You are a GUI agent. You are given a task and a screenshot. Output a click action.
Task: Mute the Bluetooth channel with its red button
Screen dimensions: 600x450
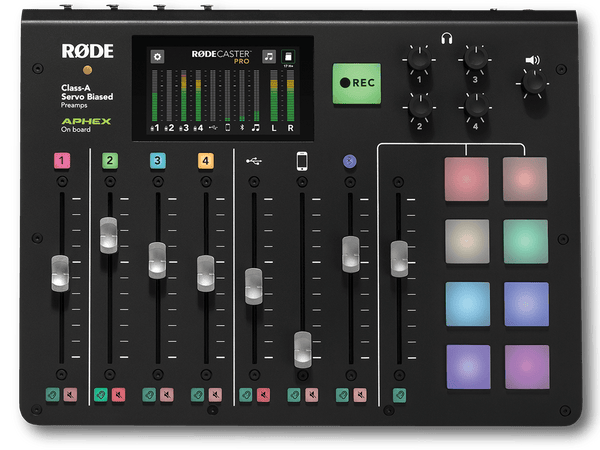(360, 395)
